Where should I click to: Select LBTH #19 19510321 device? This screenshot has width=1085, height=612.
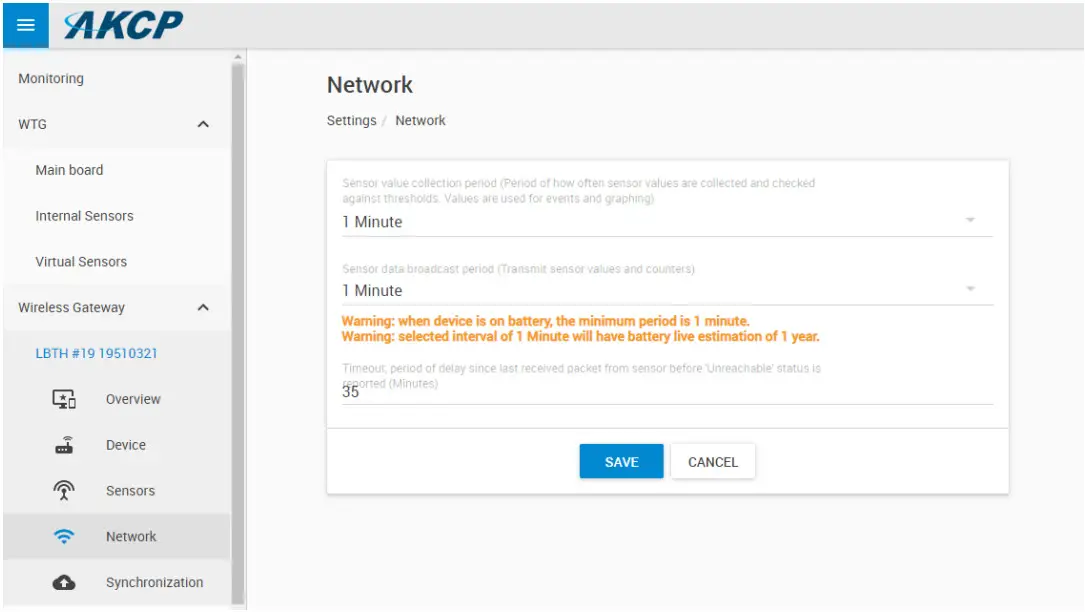click(x=96, y=353)
